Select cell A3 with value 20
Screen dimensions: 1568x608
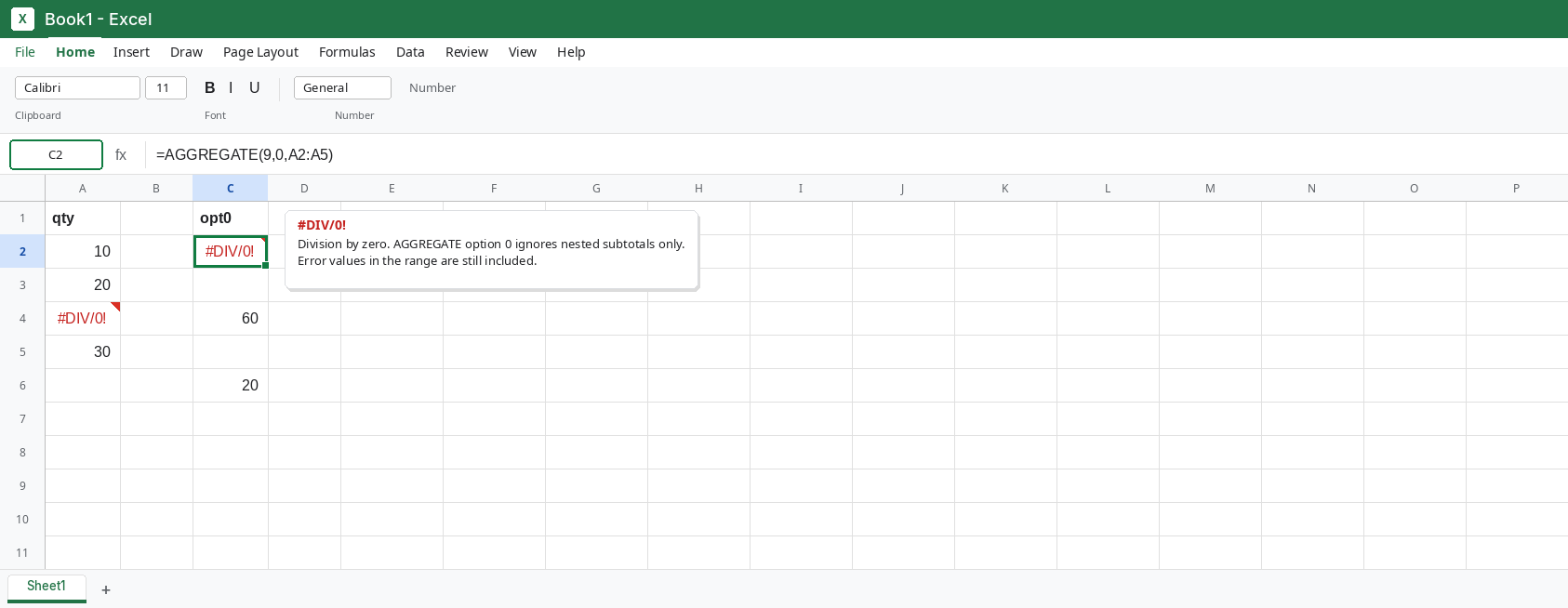pos(83,285)
